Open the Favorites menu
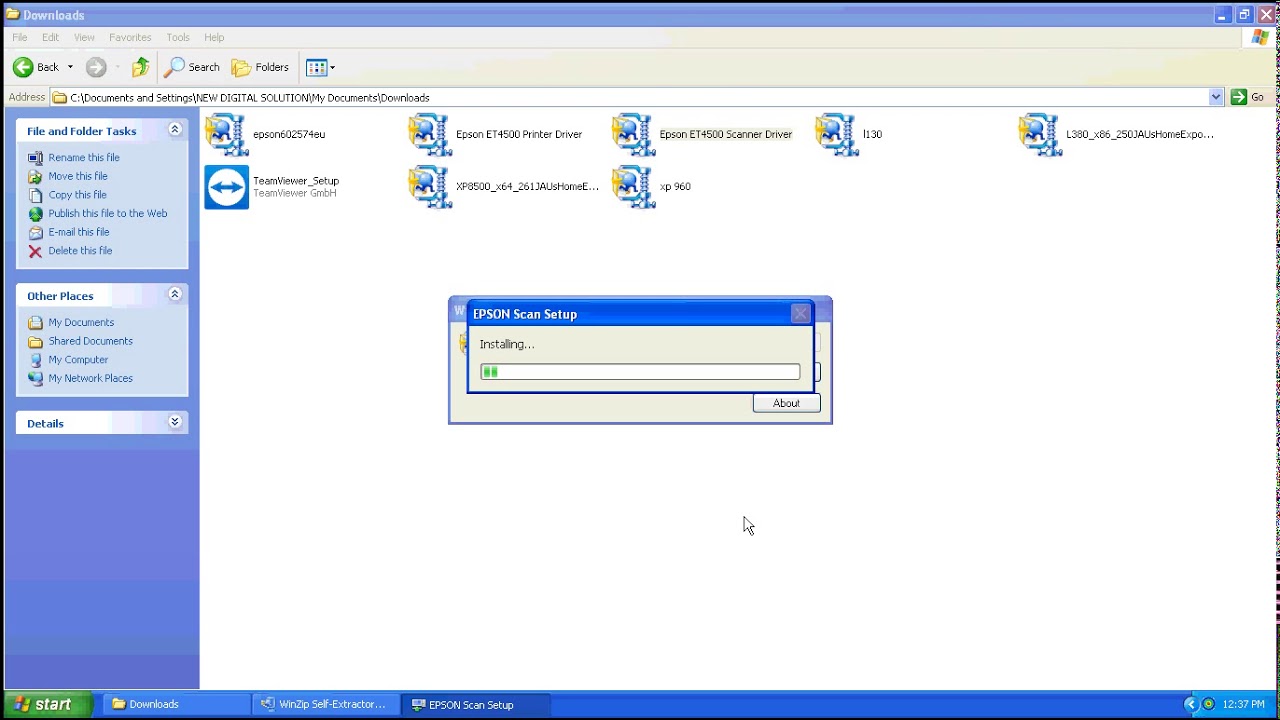This screenshot has height=720, width=1280. click(x=130, y=37)
